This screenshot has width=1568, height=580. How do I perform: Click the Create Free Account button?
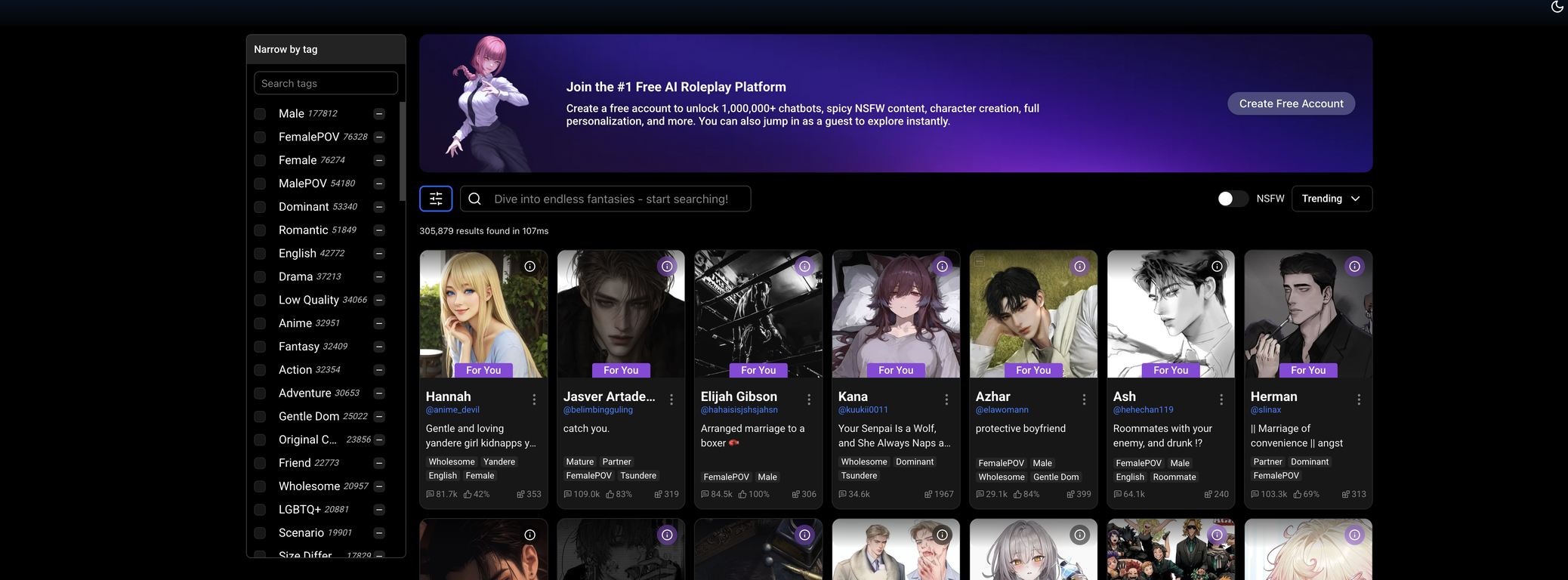[1291, 103]
